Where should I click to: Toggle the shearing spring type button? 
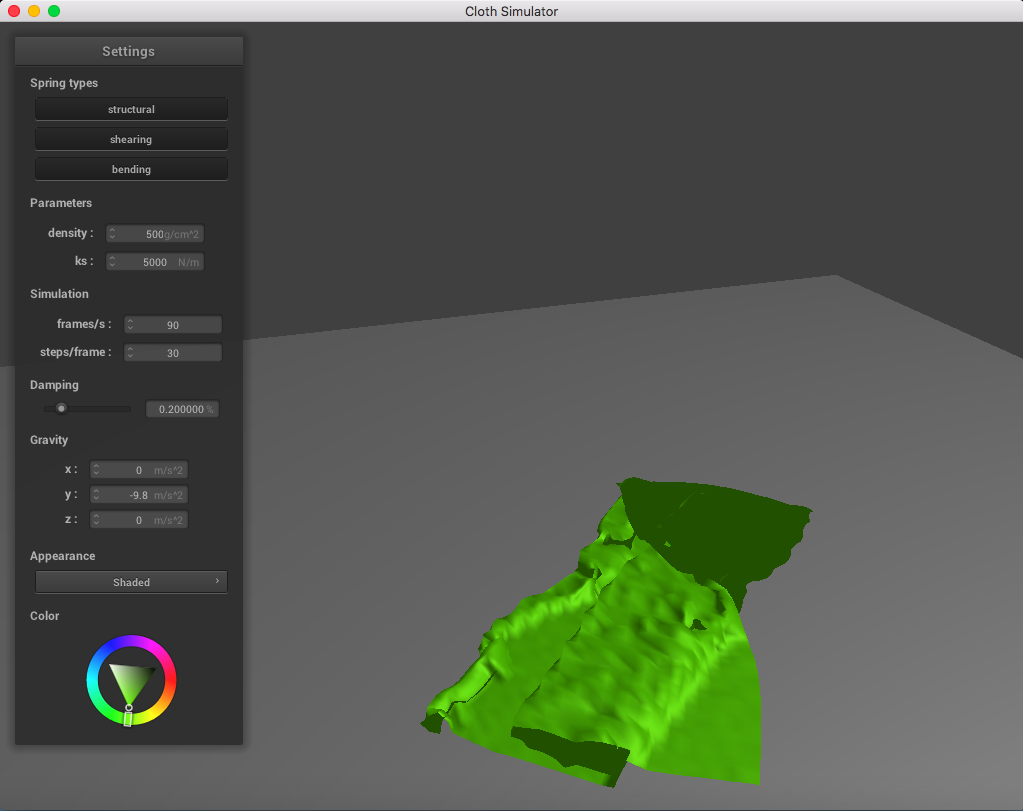(131, 139)
